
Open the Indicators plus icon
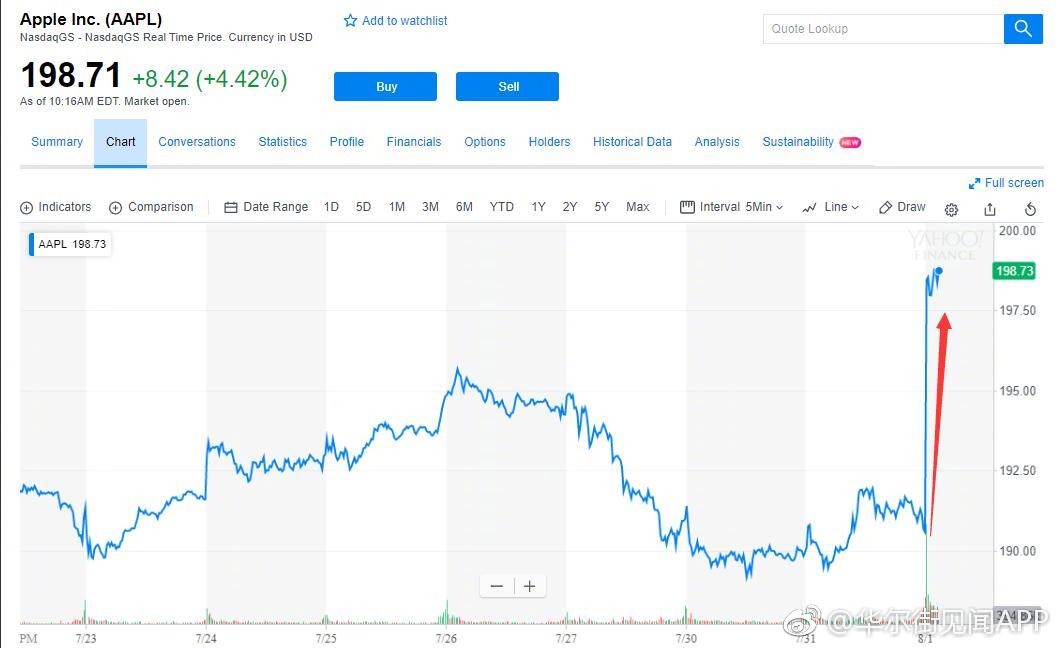pos(26,208)
